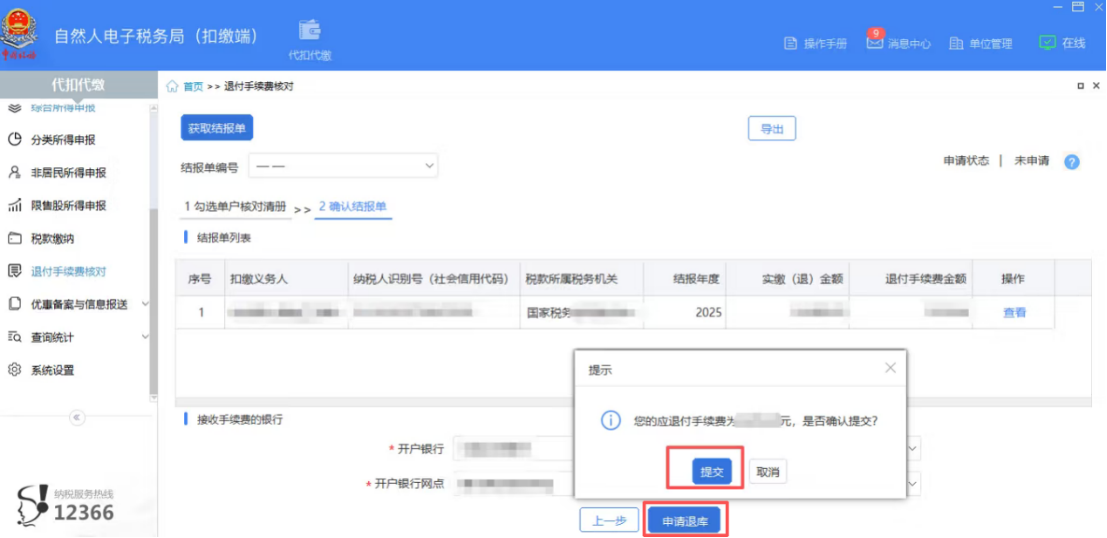Click the 导出 export button

[772, 129]
